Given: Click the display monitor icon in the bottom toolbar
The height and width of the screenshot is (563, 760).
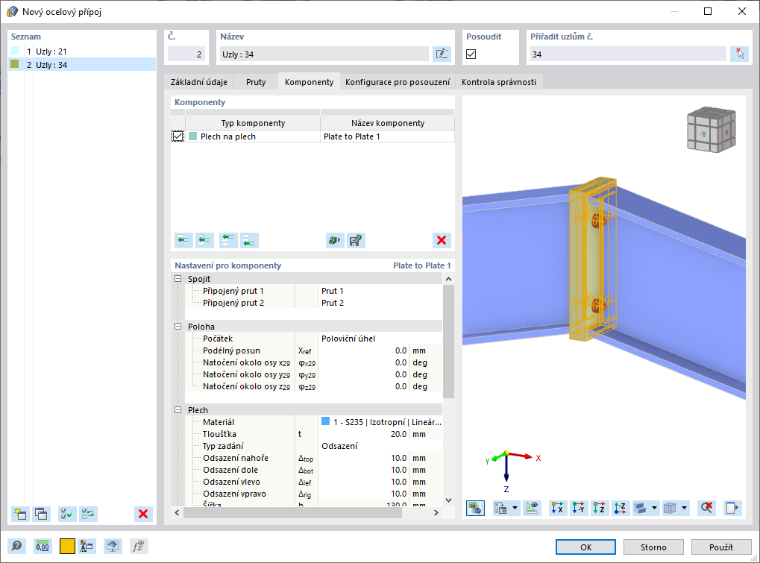Looking at the screenshot, I should tap(113, 547).
